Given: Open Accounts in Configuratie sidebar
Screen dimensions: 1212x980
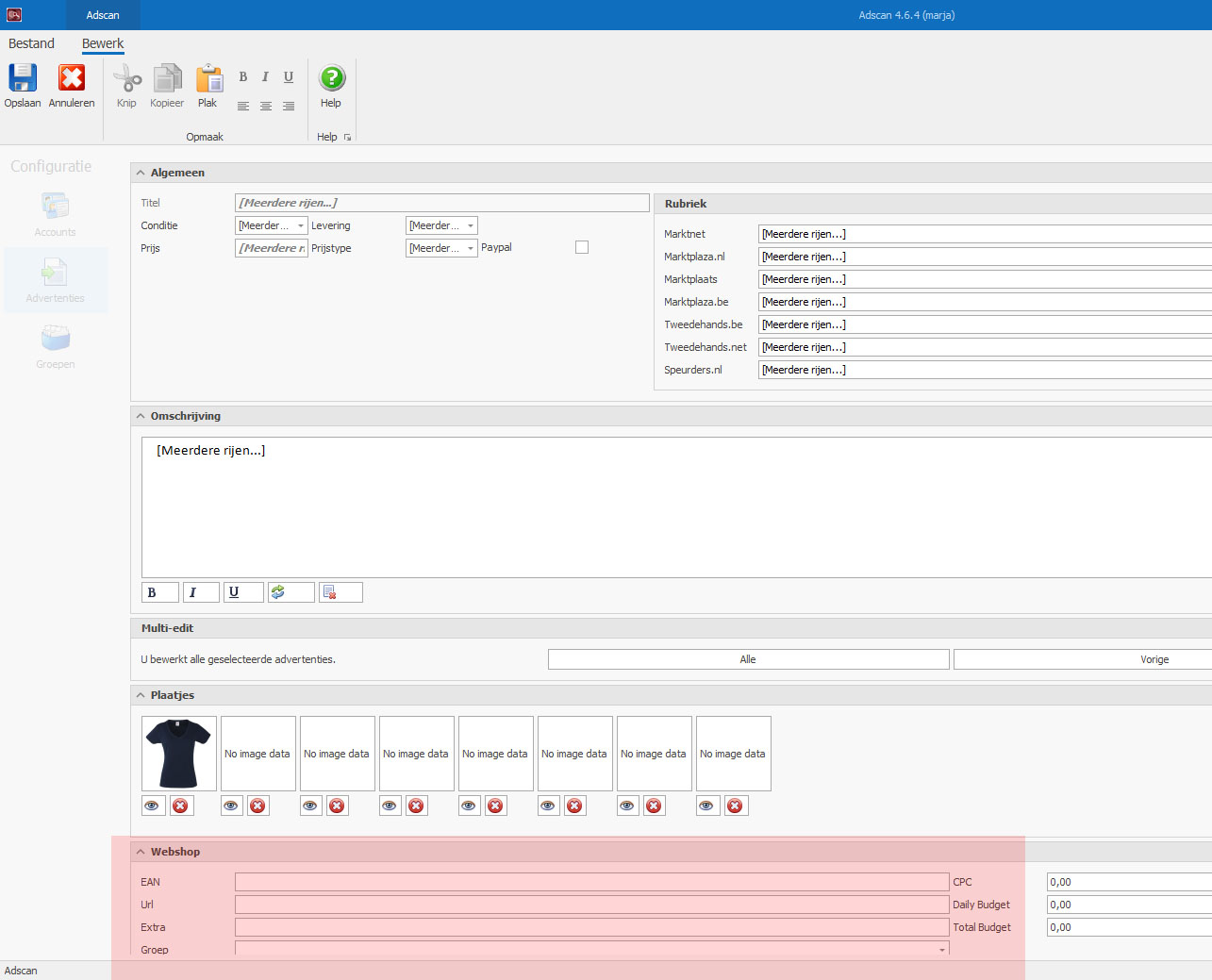Looking at the screenshot, I should 55,214.
